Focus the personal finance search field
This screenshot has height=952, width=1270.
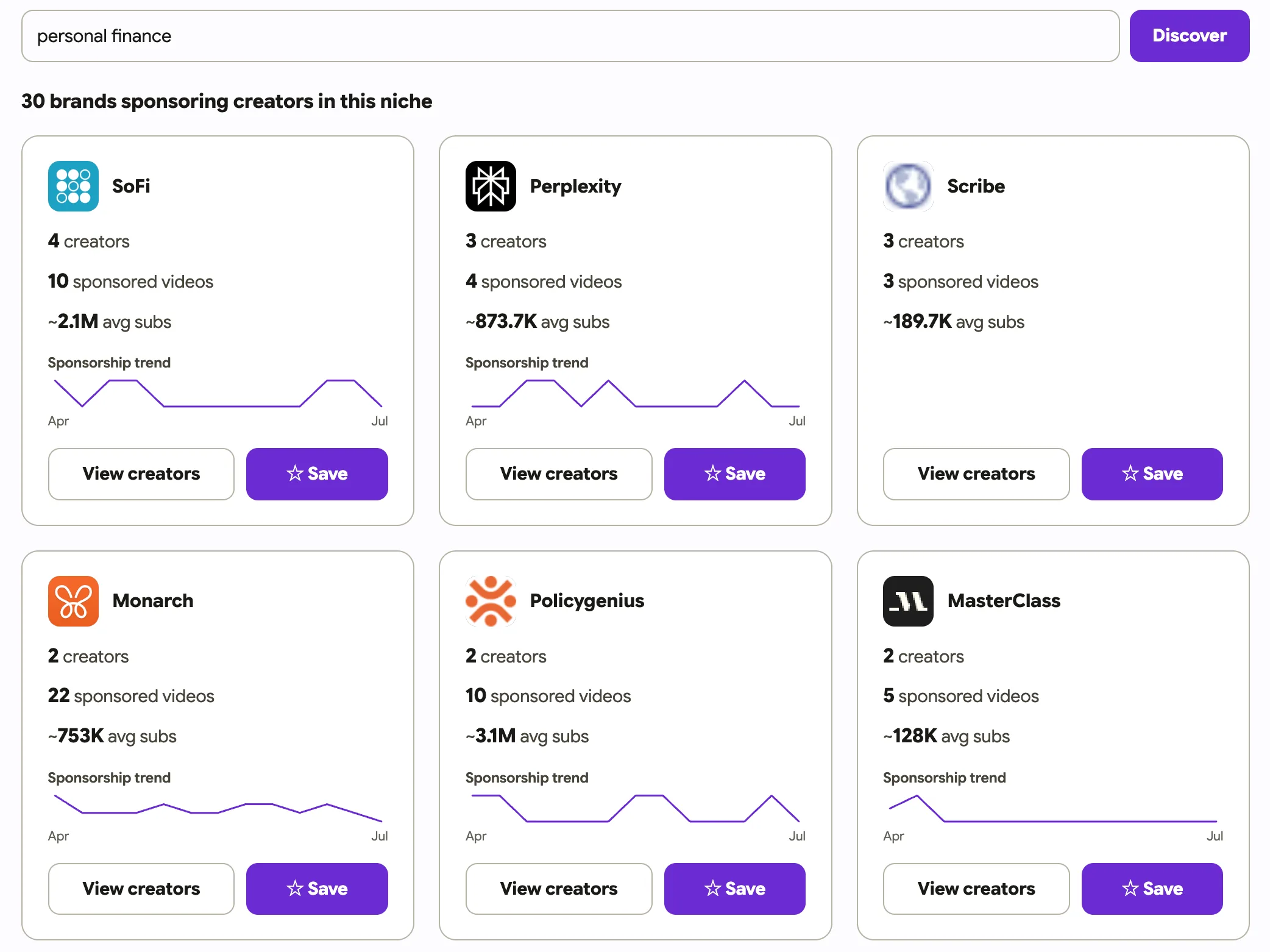[570, 36]
